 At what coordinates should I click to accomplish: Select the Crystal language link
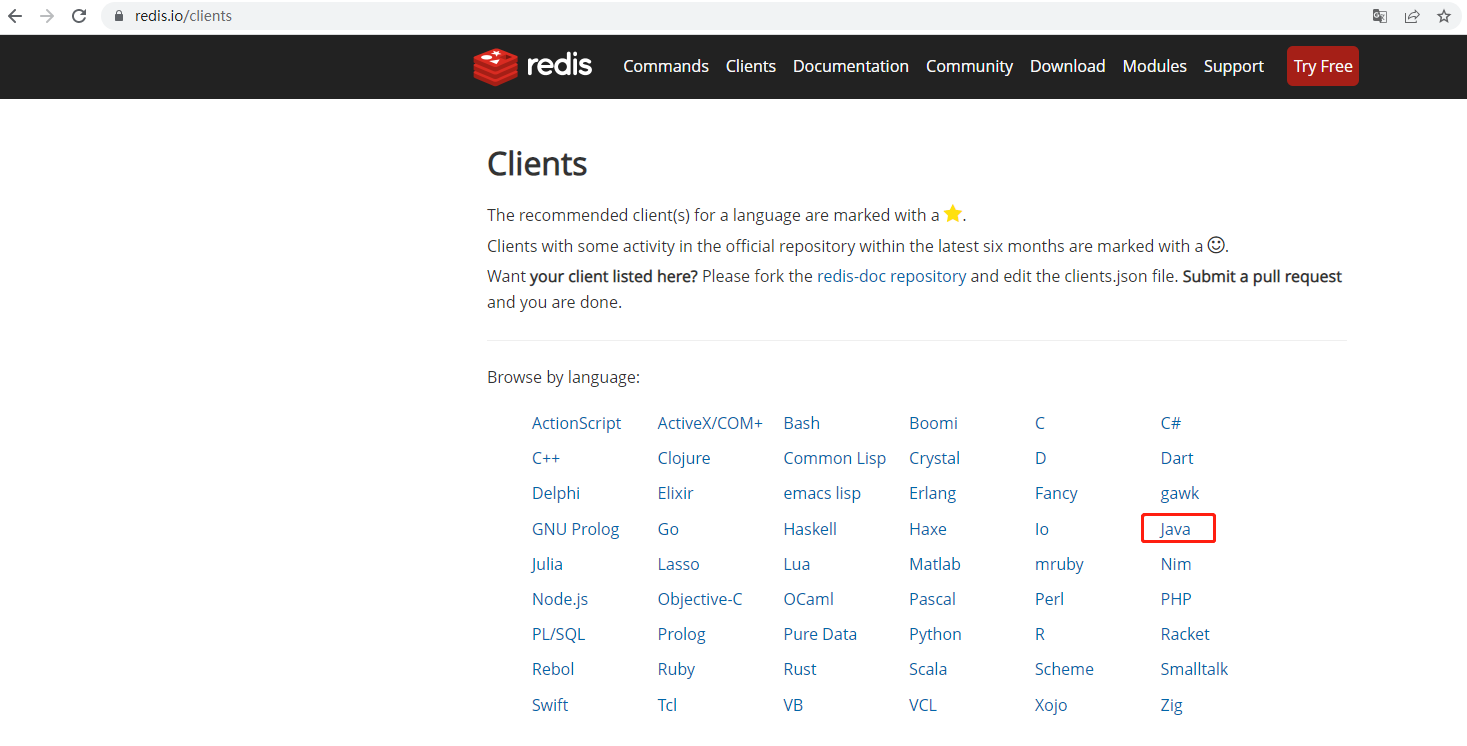pyautogui.click(x=935, y=458)
